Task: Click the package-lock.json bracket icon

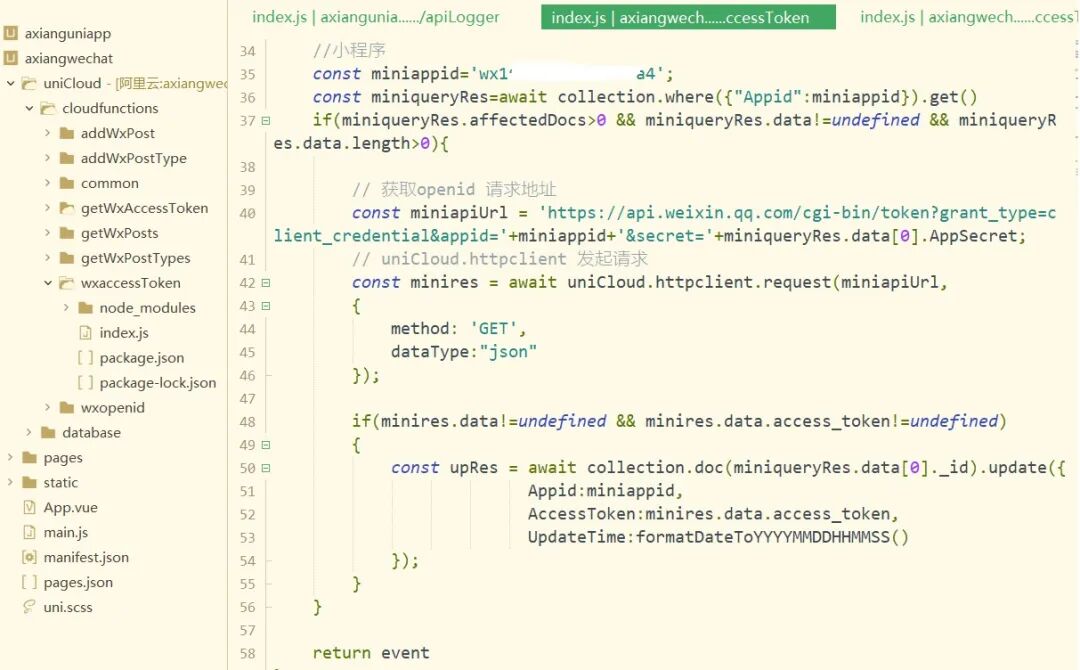Action: pyautogui.click(x=85, y=382)
